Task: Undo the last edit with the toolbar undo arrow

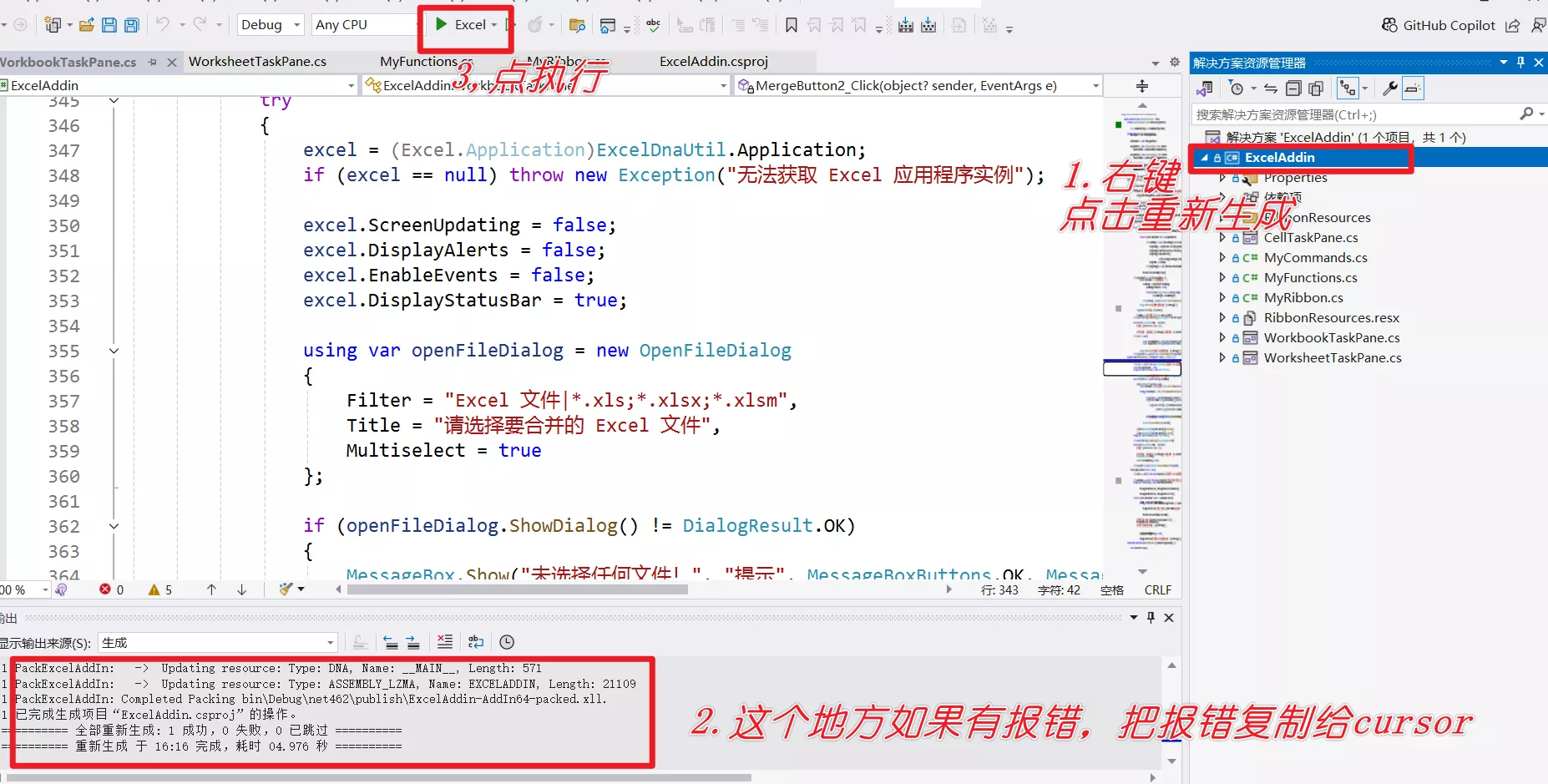Action: pos(163,25)
